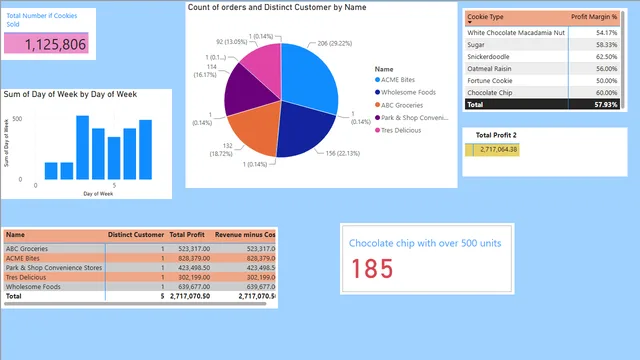Image resolution: width=640 pixels, height=360 pixels.
Task: Click the Wholesome Foods table row name
Action: pyautogui.click(x=33, y=287)
